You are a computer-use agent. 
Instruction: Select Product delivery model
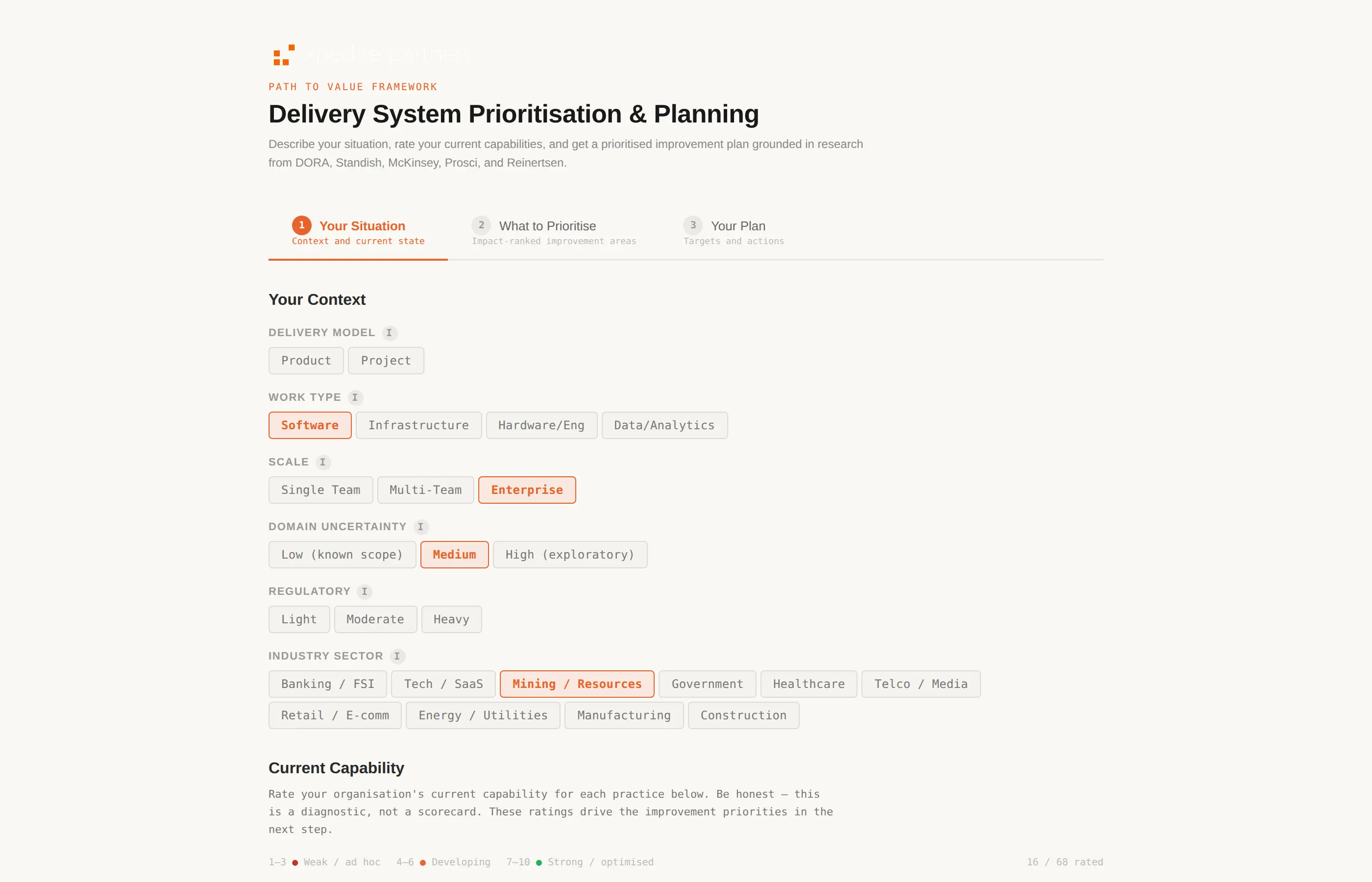coord(306,360)
